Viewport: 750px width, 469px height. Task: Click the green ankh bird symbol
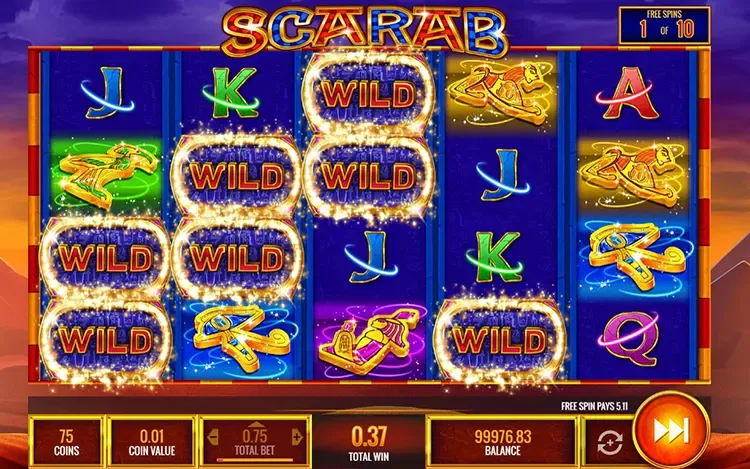click(106, 175)
